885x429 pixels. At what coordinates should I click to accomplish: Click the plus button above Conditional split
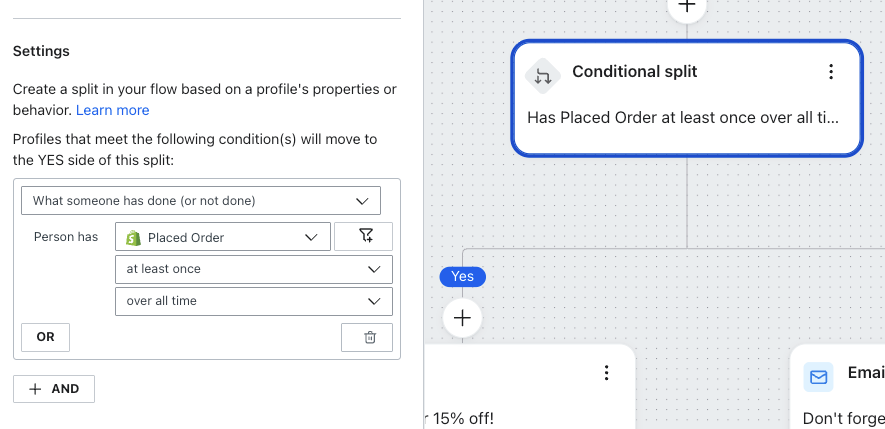pyautogui.click(x=687, y=6)
